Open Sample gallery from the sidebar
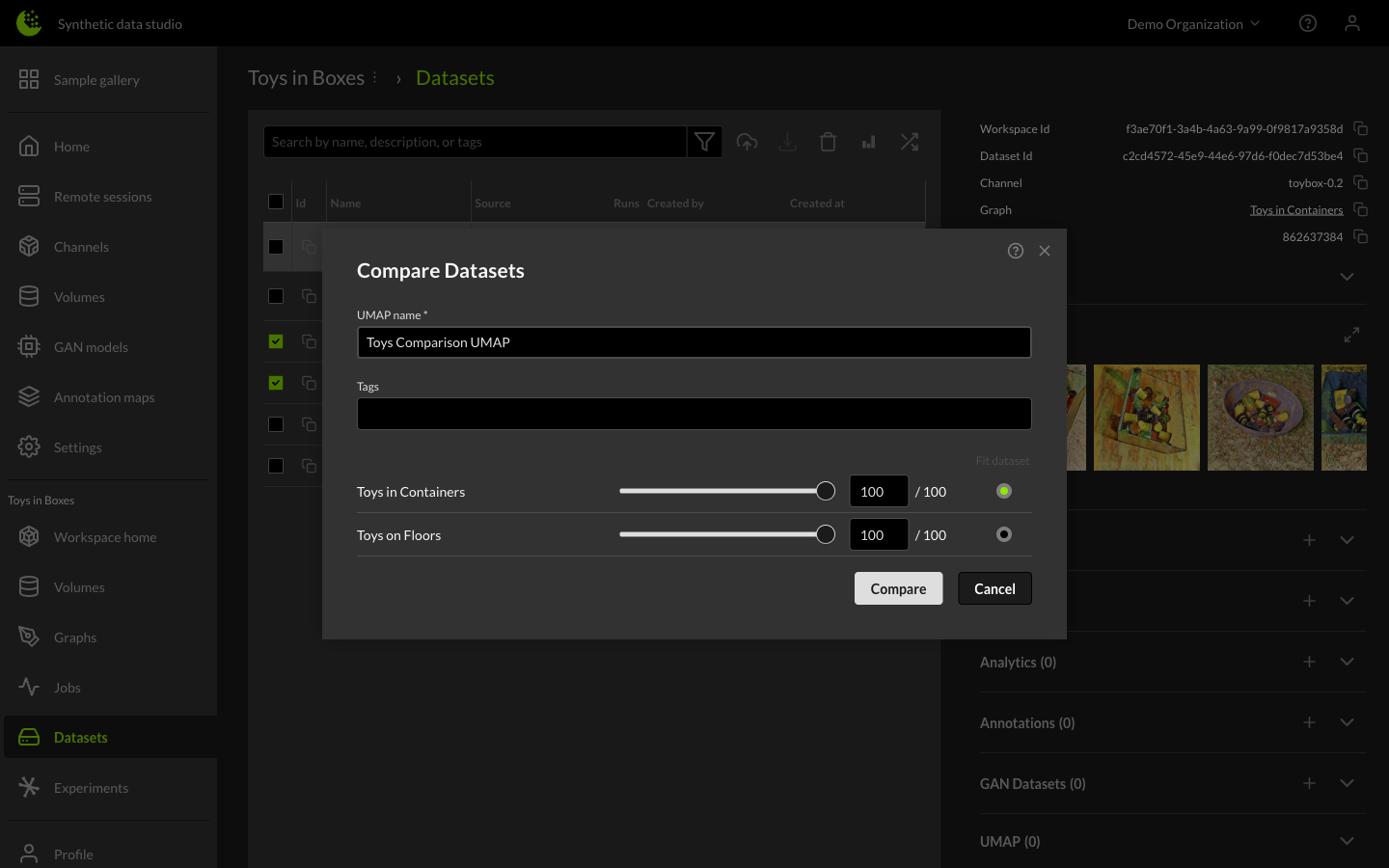 (96, 80)
